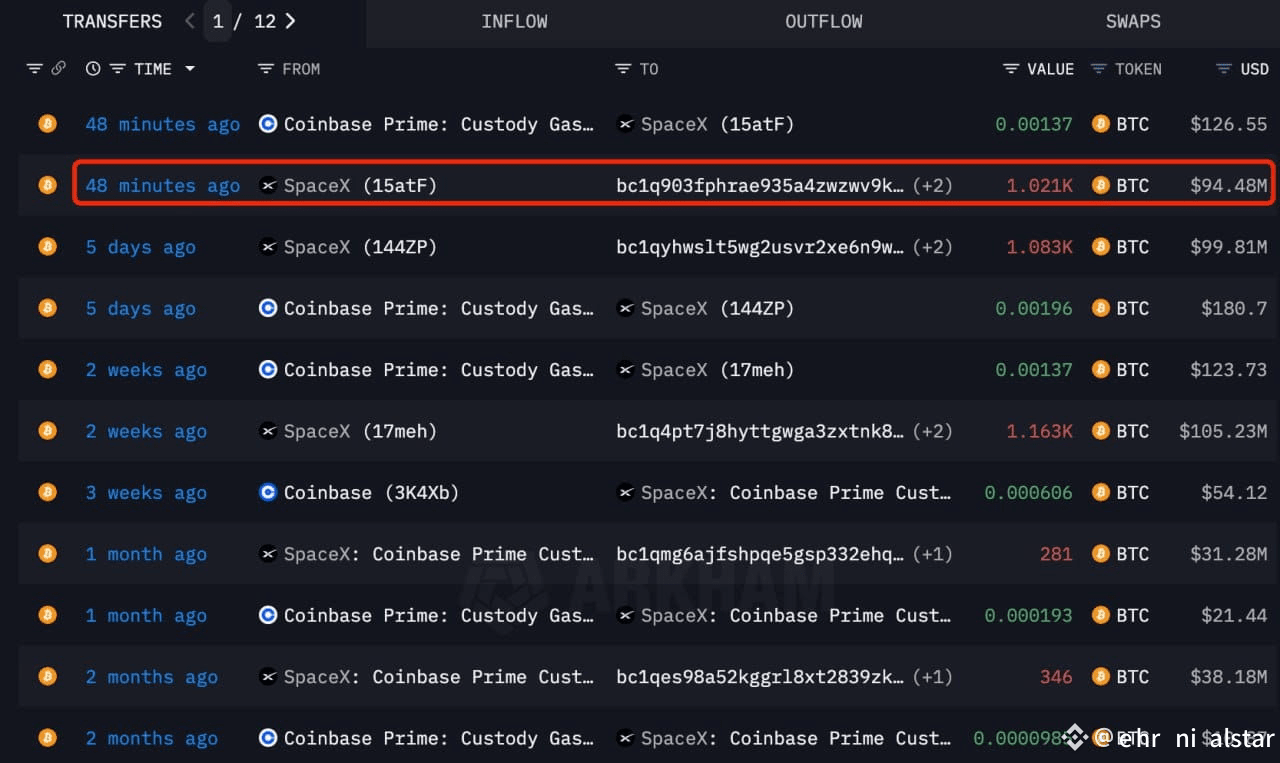Click Coinbase Prime logo in $123.73 row

267,370
